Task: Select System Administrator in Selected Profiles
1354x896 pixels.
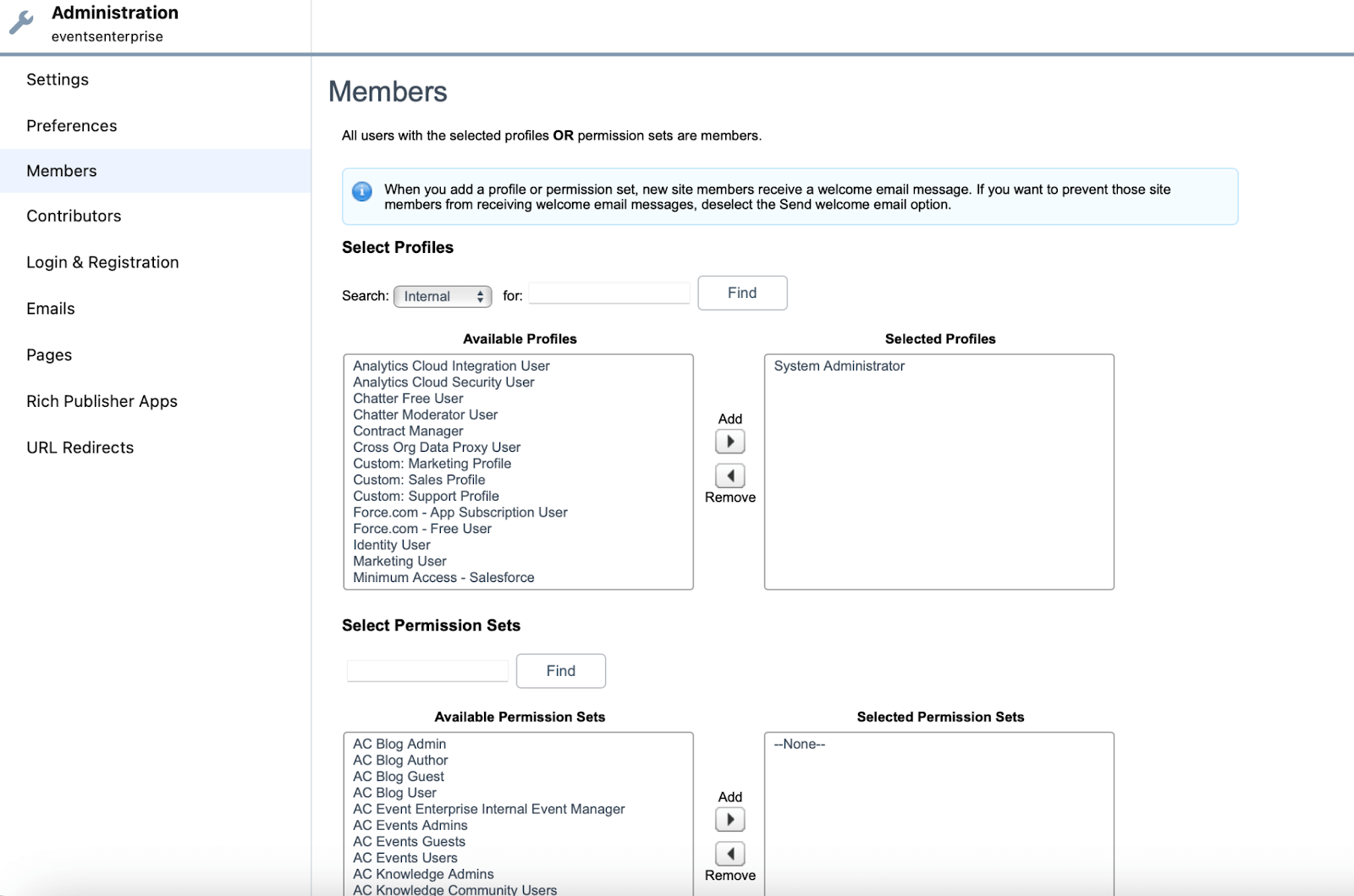Action: (x=839, y=366)
